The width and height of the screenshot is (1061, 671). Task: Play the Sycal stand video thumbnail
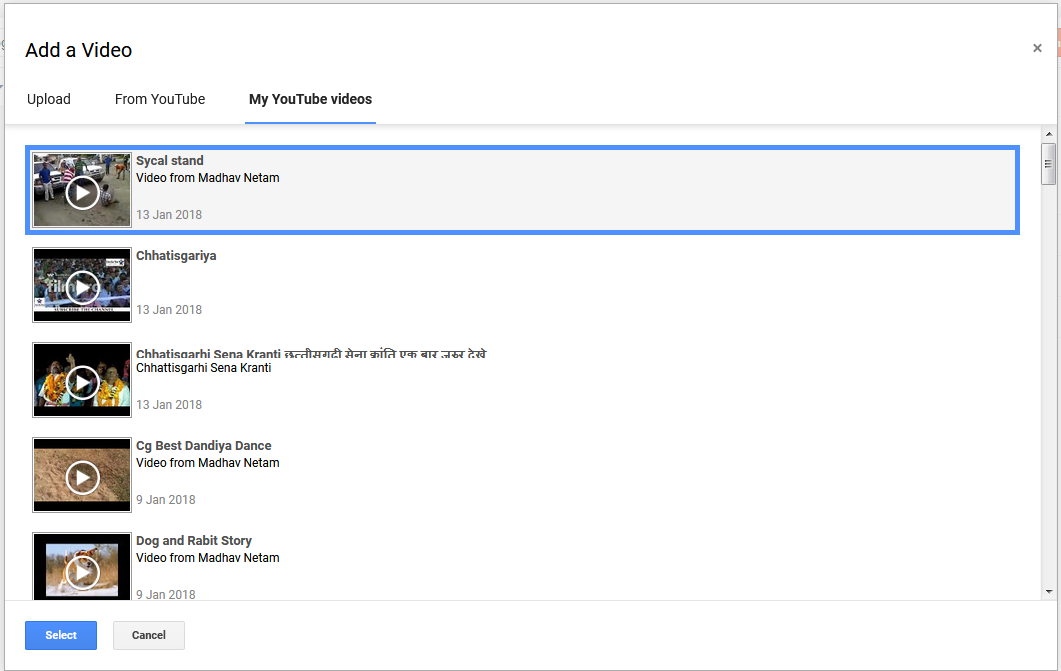[x=82, y=192]
